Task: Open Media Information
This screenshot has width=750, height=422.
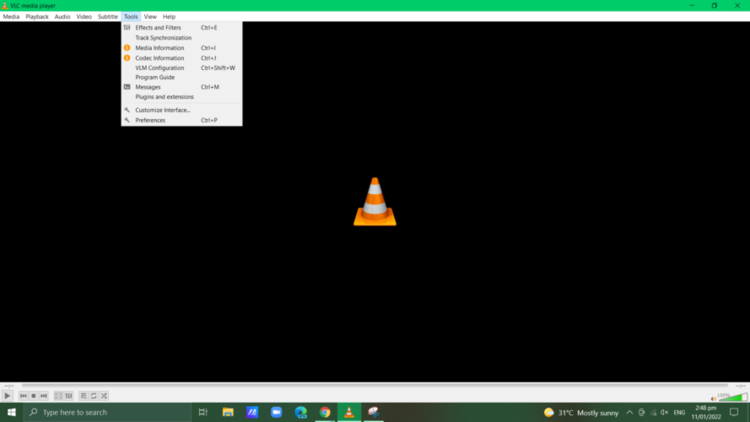Action: (182, 48)
